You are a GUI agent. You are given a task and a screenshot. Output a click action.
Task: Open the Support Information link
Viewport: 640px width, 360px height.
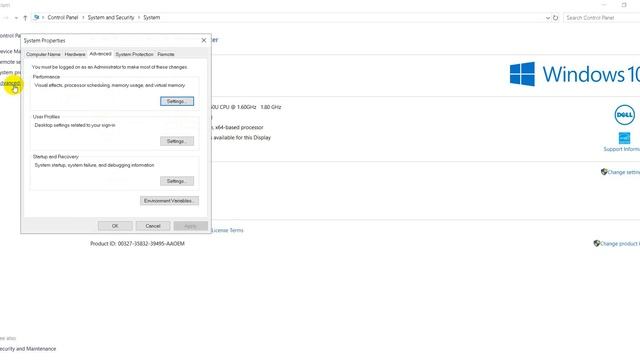[622, 149]
